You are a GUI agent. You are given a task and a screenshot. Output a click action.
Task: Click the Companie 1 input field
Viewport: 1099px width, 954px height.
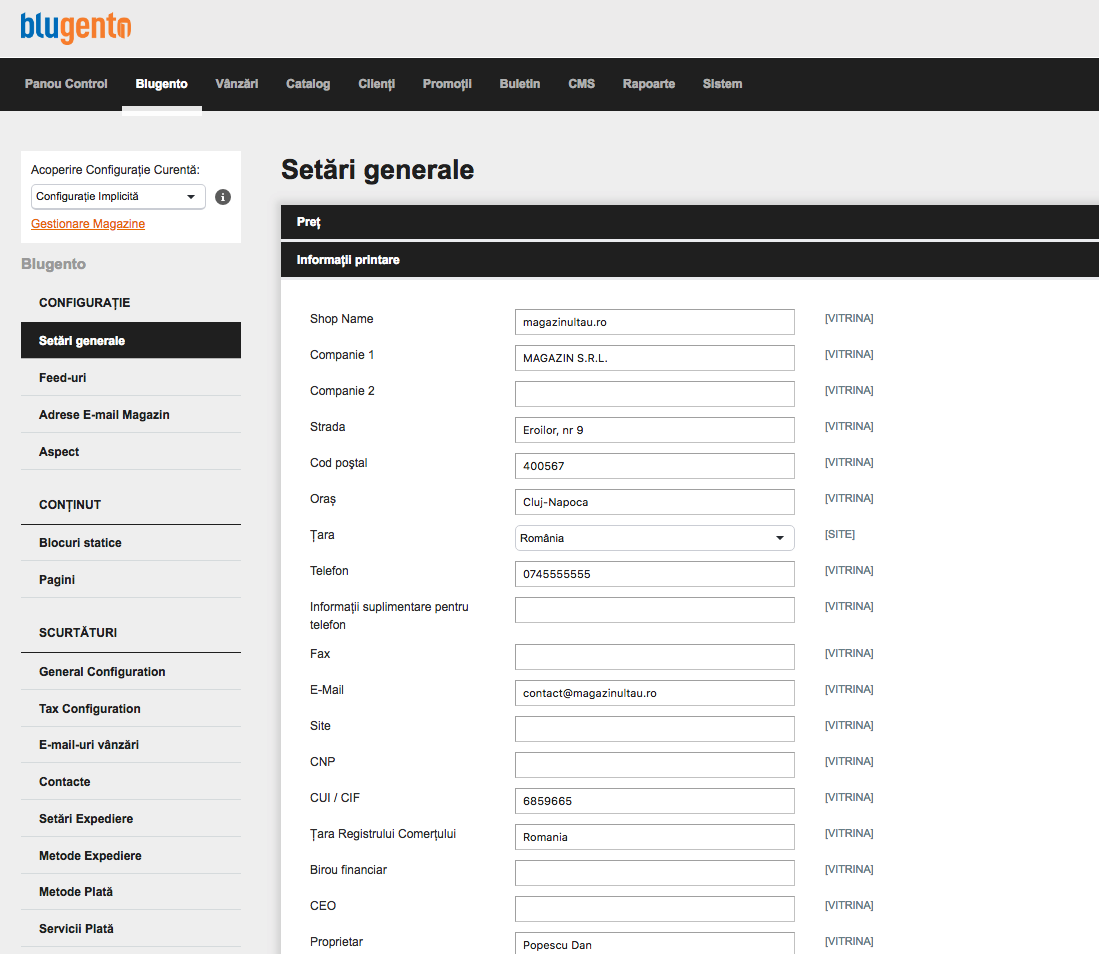(654, 357)
